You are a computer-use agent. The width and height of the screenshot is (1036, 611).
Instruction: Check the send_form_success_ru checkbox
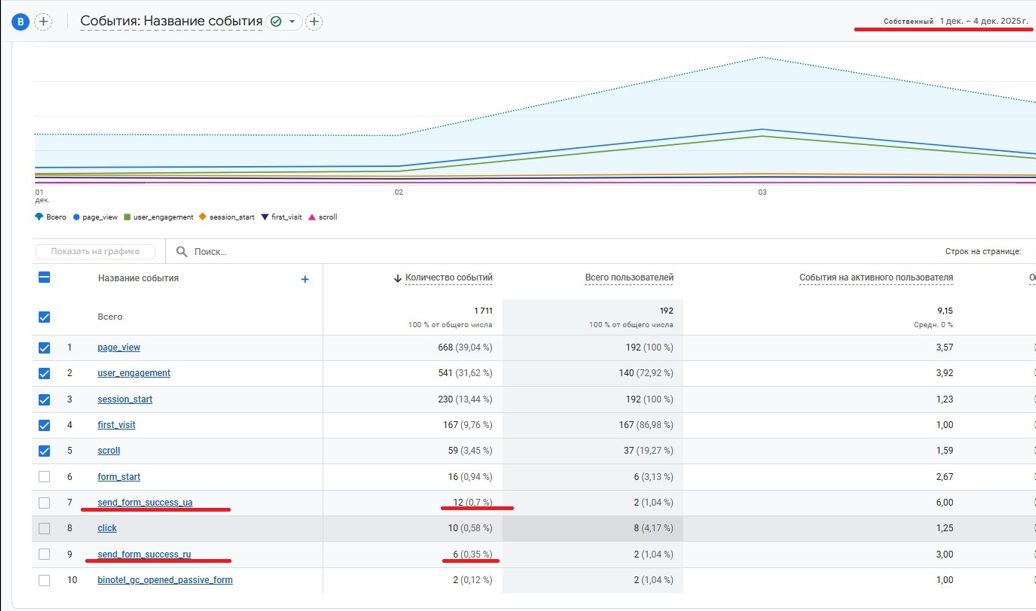44,554
